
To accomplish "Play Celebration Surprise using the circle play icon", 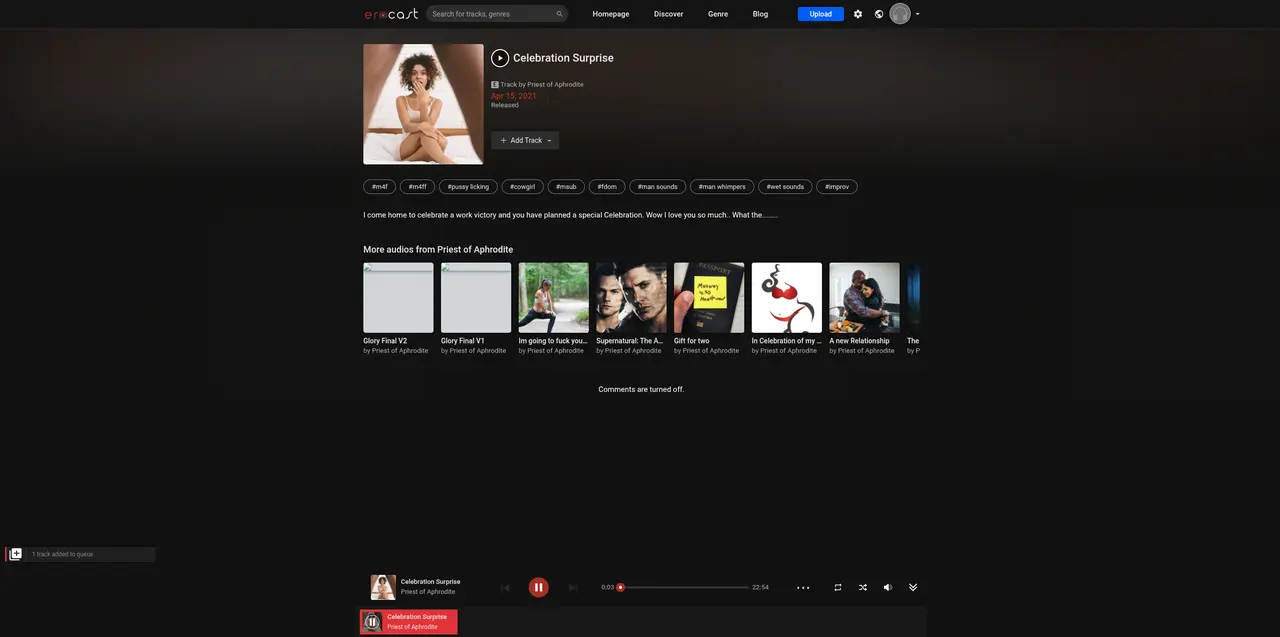I will point(500,58).
